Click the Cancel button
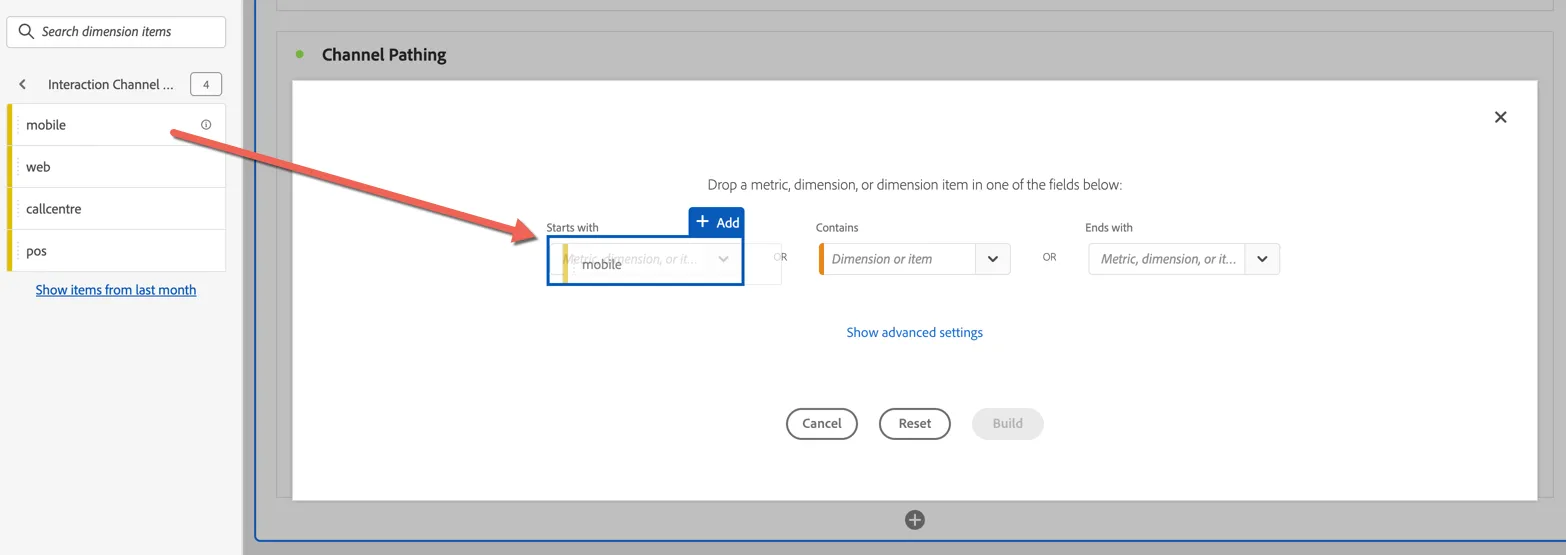Screen dimensions: 1566x555 tap(822, 424)
